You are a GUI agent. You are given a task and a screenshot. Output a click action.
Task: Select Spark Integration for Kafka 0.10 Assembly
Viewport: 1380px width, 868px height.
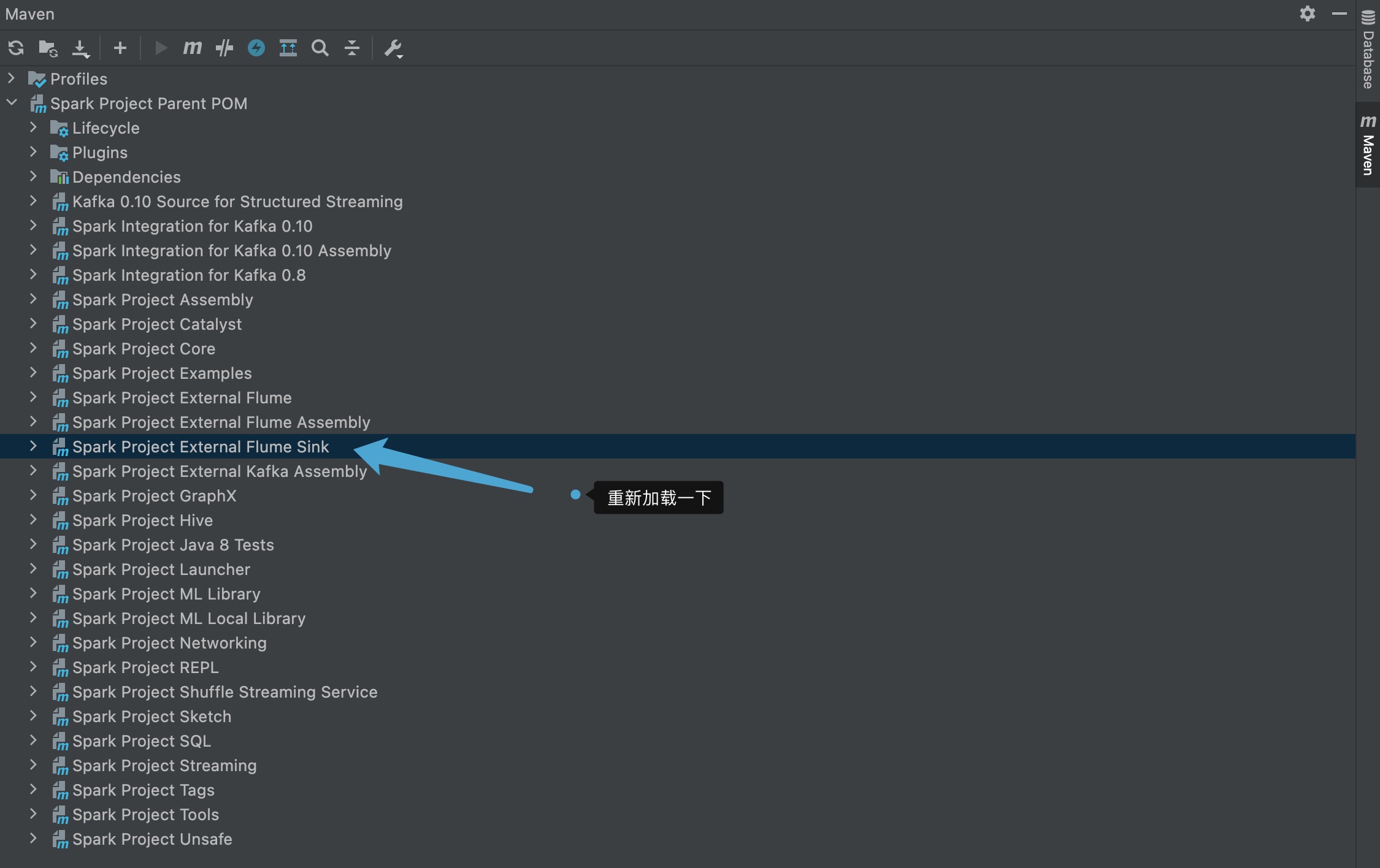pos(232,251)
